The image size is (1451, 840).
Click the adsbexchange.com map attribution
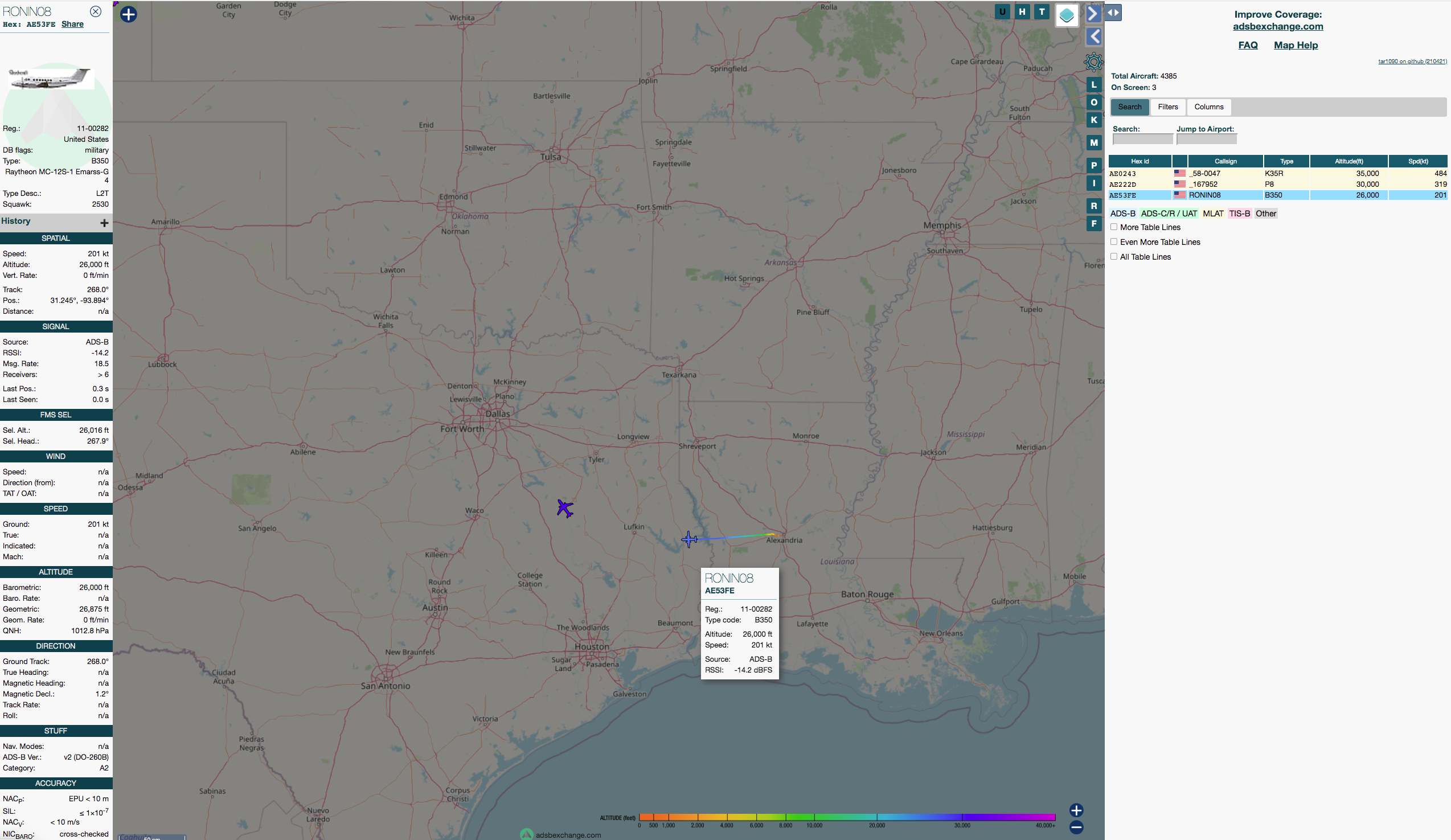(568, 835)
